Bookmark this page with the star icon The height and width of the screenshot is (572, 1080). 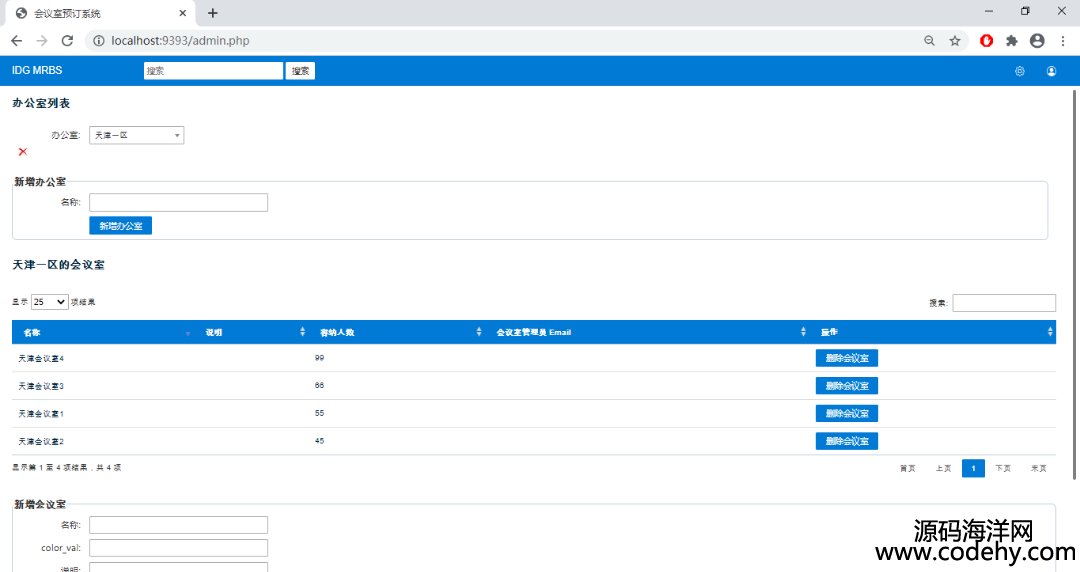coord(955,41)
